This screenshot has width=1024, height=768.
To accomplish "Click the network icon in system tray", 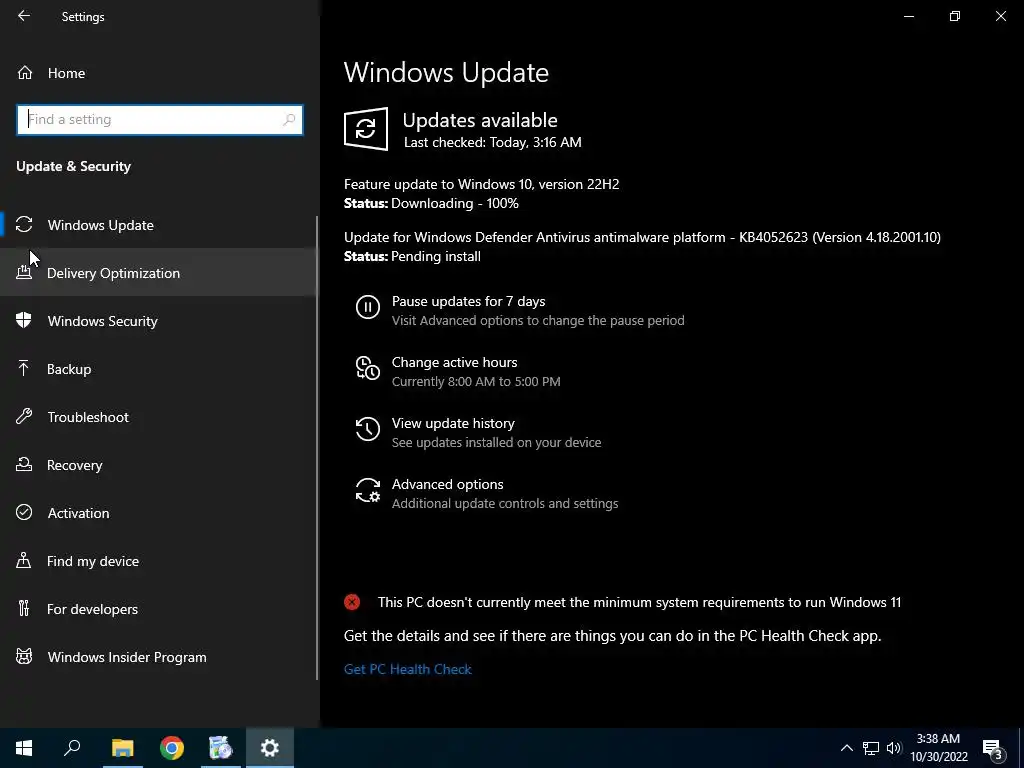I will (871, 748).
